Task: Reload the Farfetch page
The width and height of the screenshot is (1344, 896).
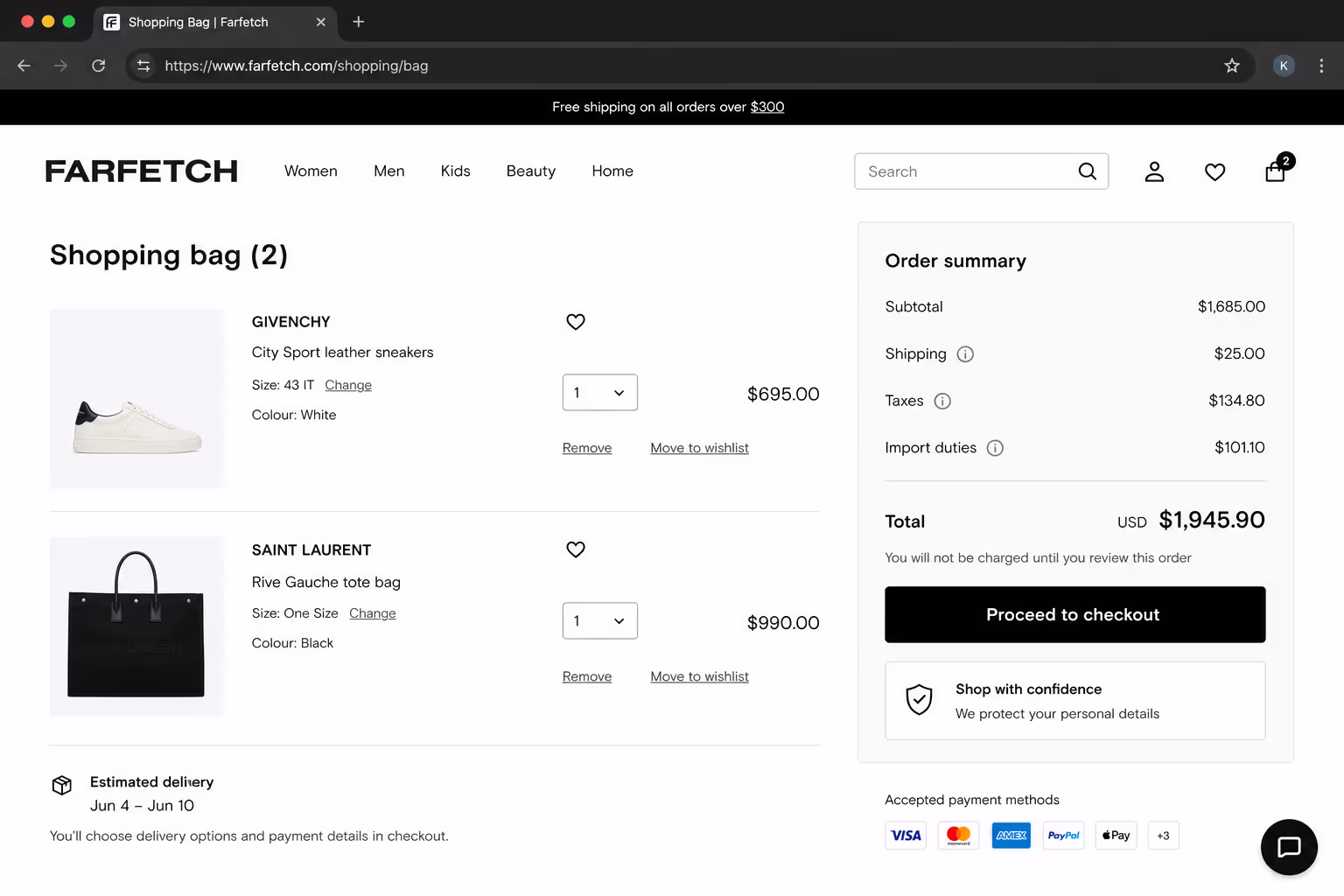Action: pos(98,66)
